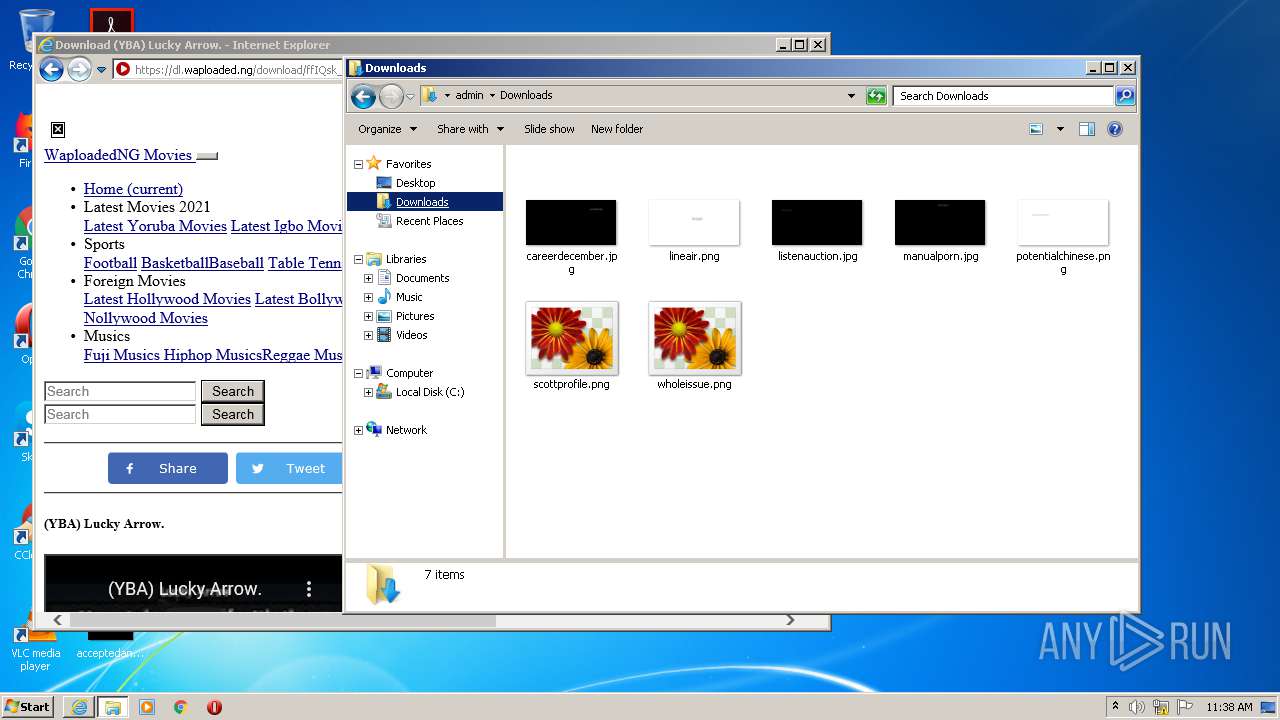This screenshot has width=1280, height=720.
Task: Click forward arrow in Explorer window
Action: click(x=391, y=96)
